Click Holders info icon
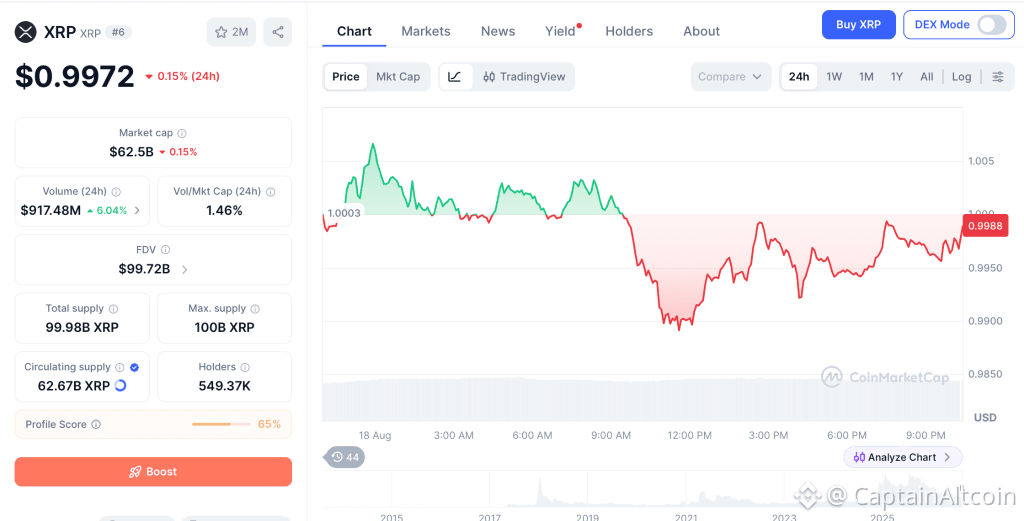 245,368
